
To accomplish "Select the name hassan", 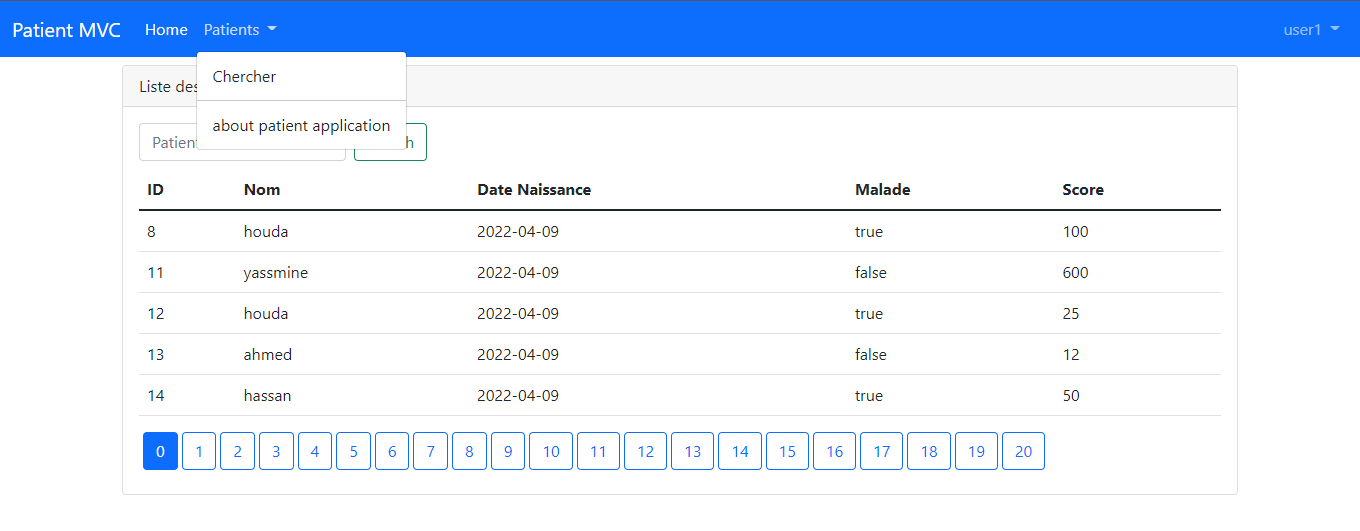I will 268,395.
